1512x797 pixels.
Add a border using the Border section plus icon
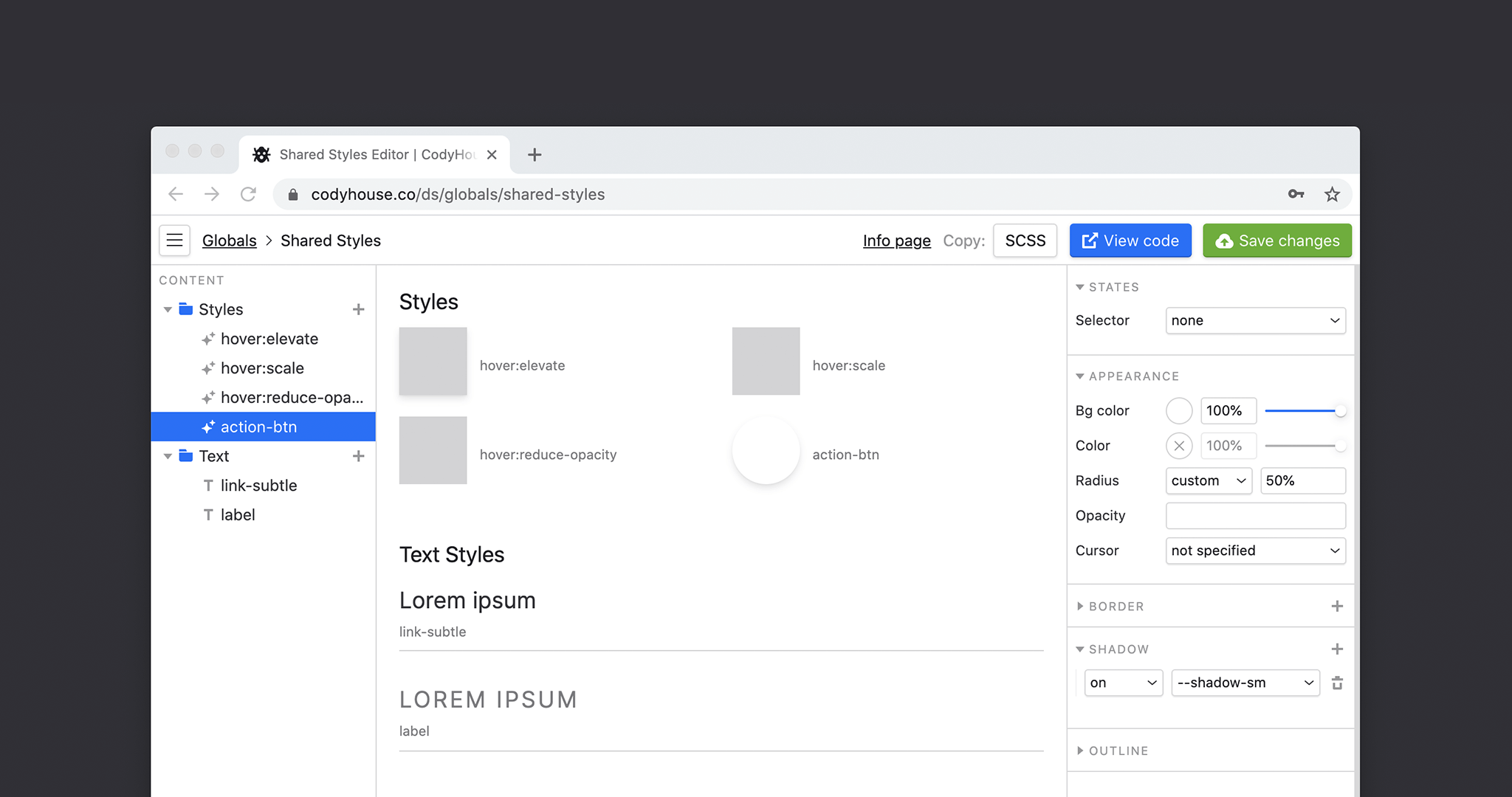pos(1337,606)
